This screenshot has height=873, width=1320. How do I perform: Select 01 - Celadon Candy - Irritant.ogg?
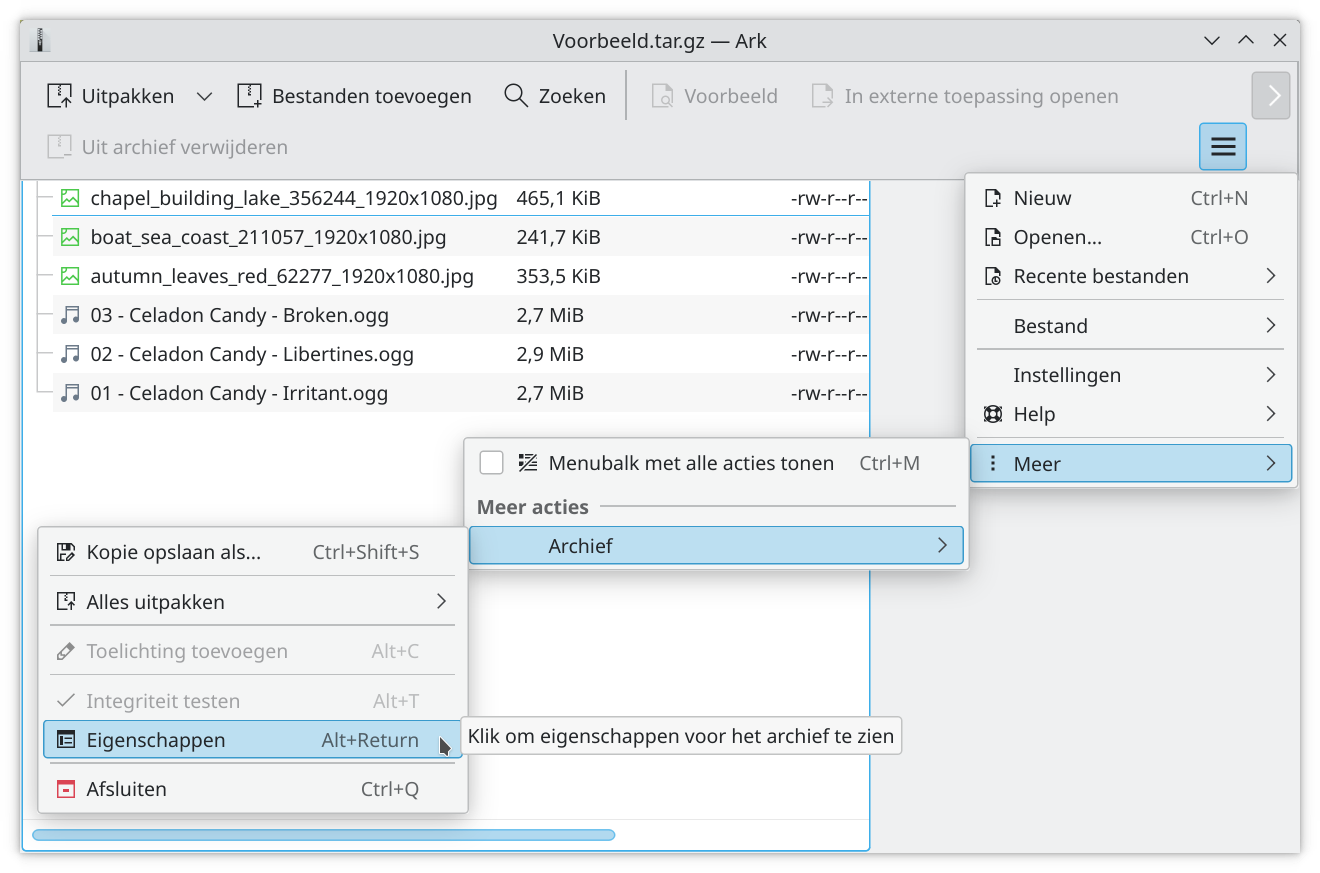click(239, 393)
